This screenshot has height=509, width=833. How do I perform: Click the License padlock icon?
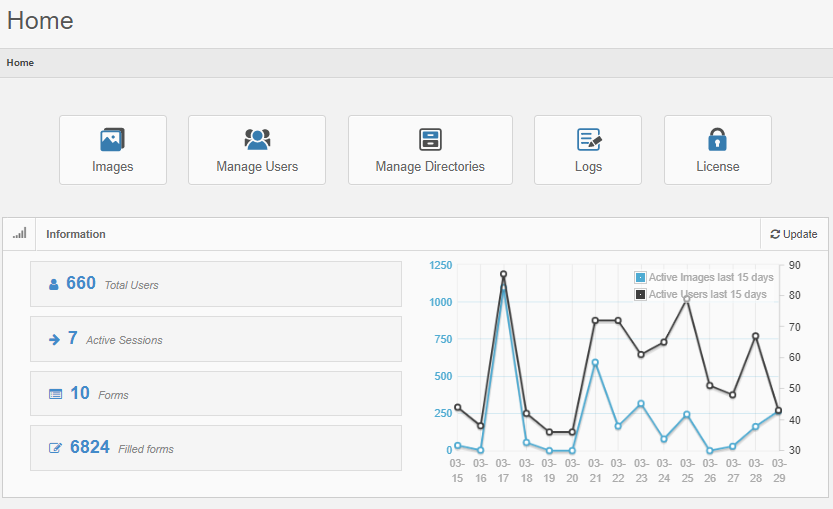tap(717, 140)
